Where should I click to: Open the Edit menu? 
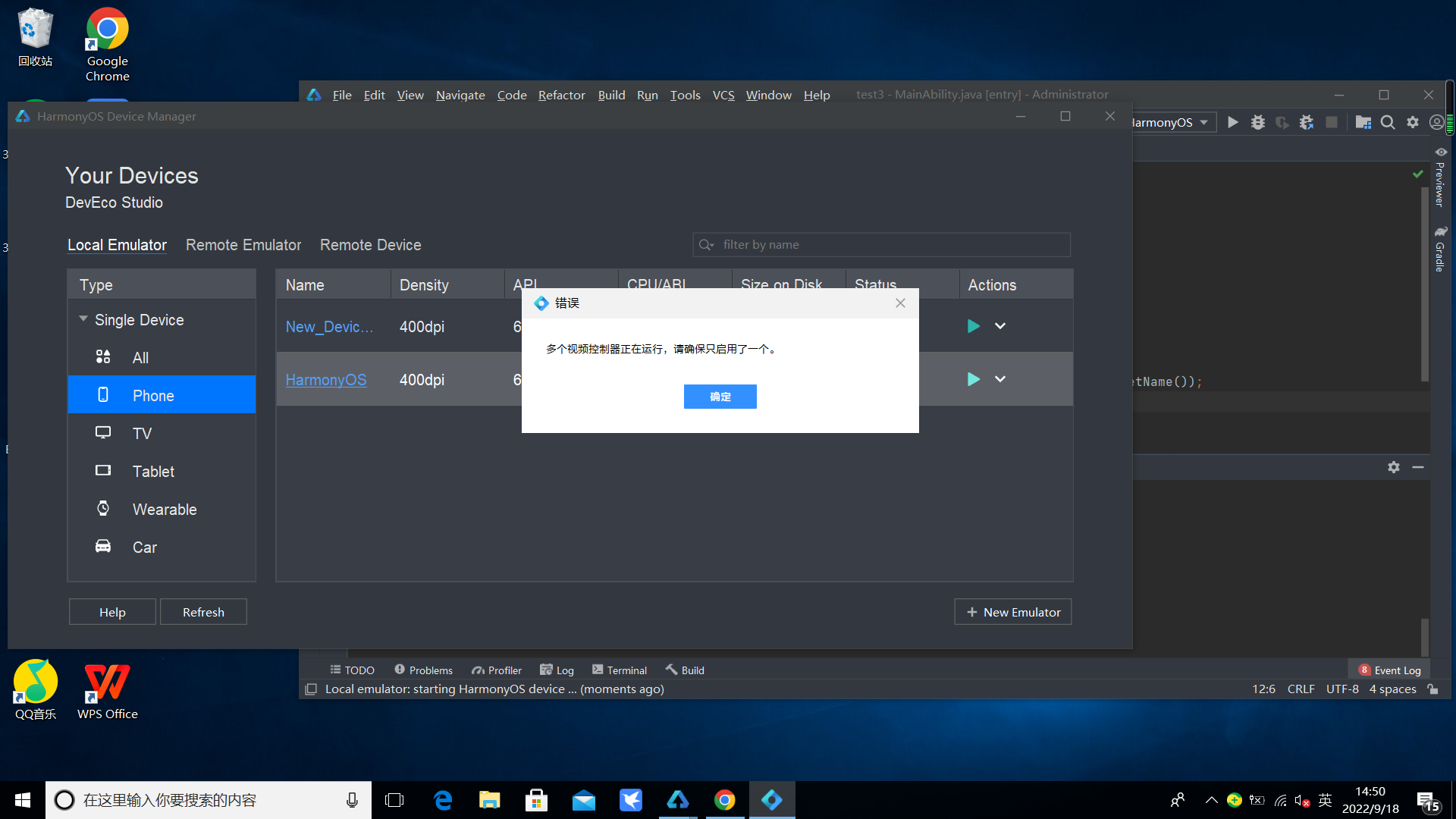pos(374,95)
